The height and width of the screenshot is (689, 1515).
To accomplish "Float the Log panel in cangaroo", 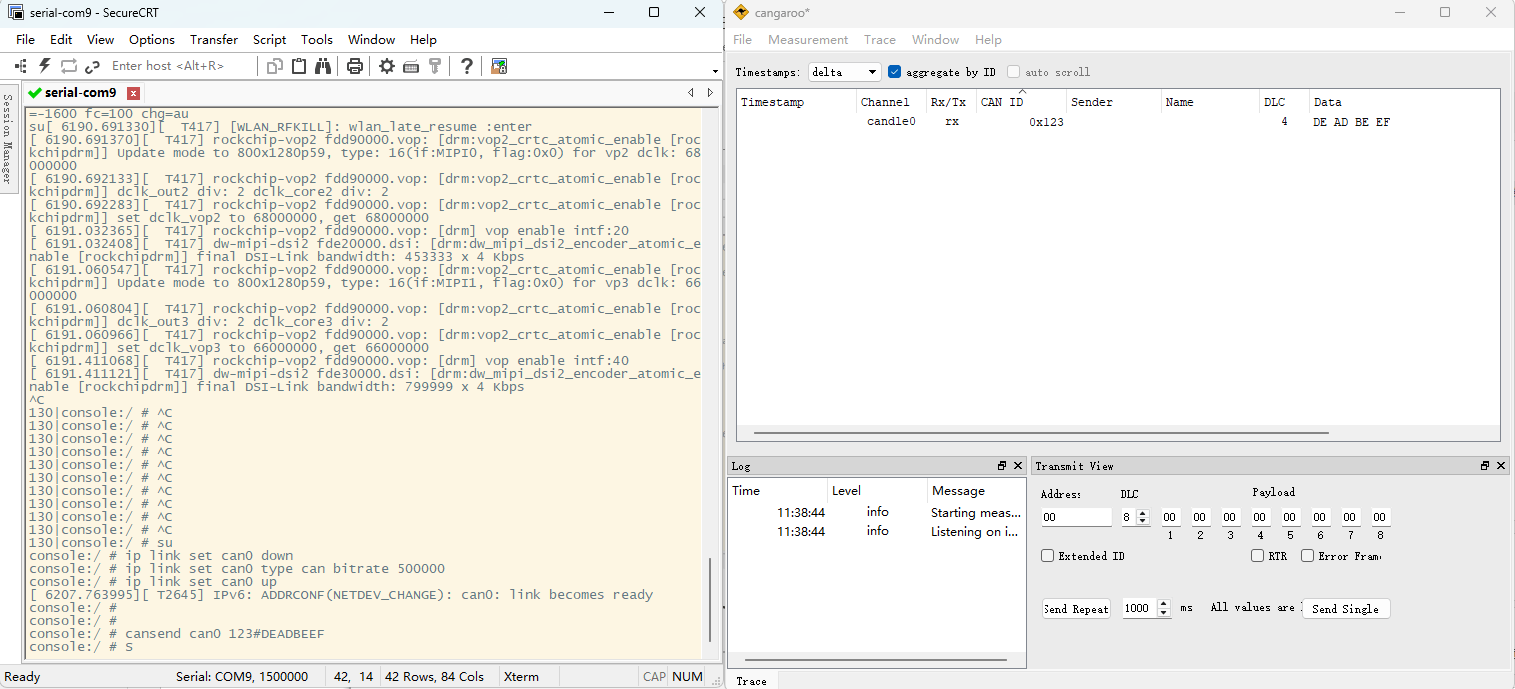I will [x=1002, y=466].
